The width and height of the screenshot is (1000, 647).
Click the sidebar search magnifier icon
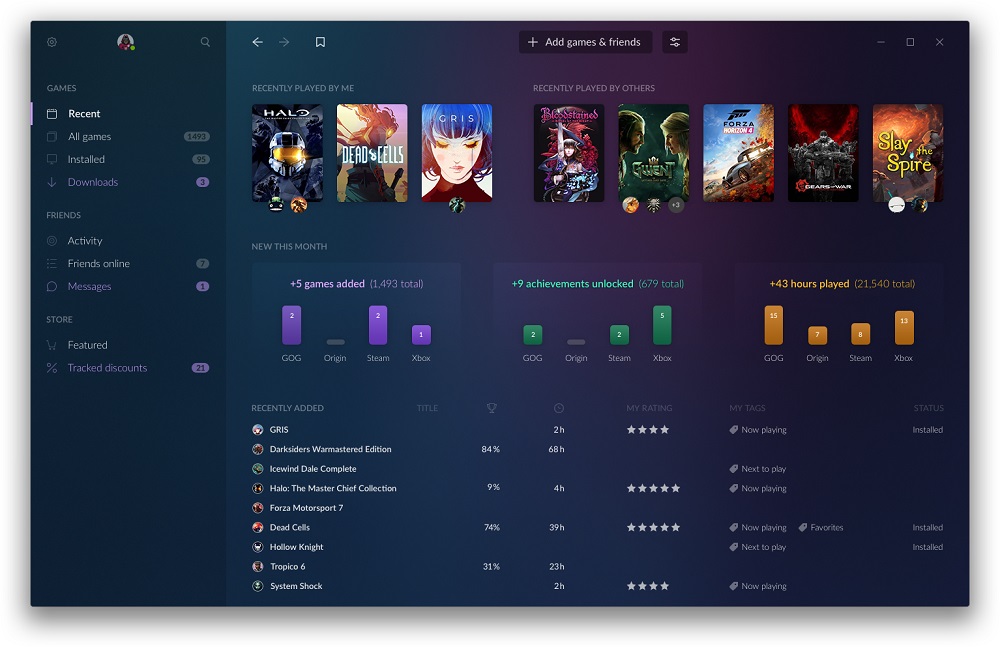[x=205, y=42]
